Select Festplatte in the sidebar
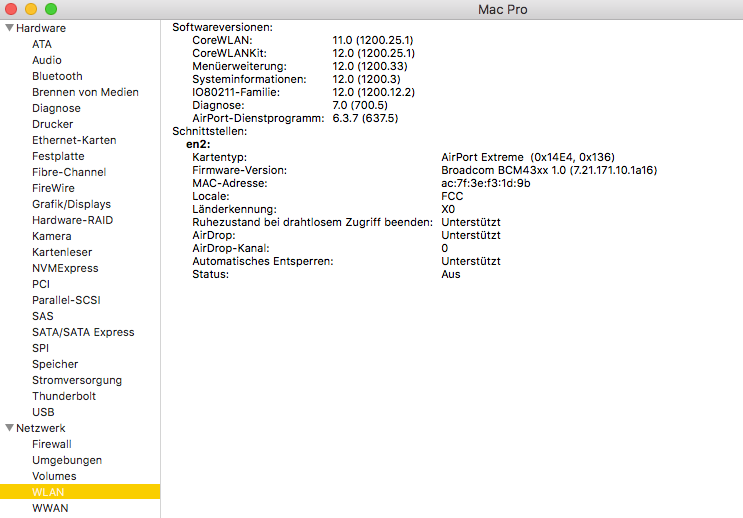This screenshot has height=518, width=743. click(58, 156)
